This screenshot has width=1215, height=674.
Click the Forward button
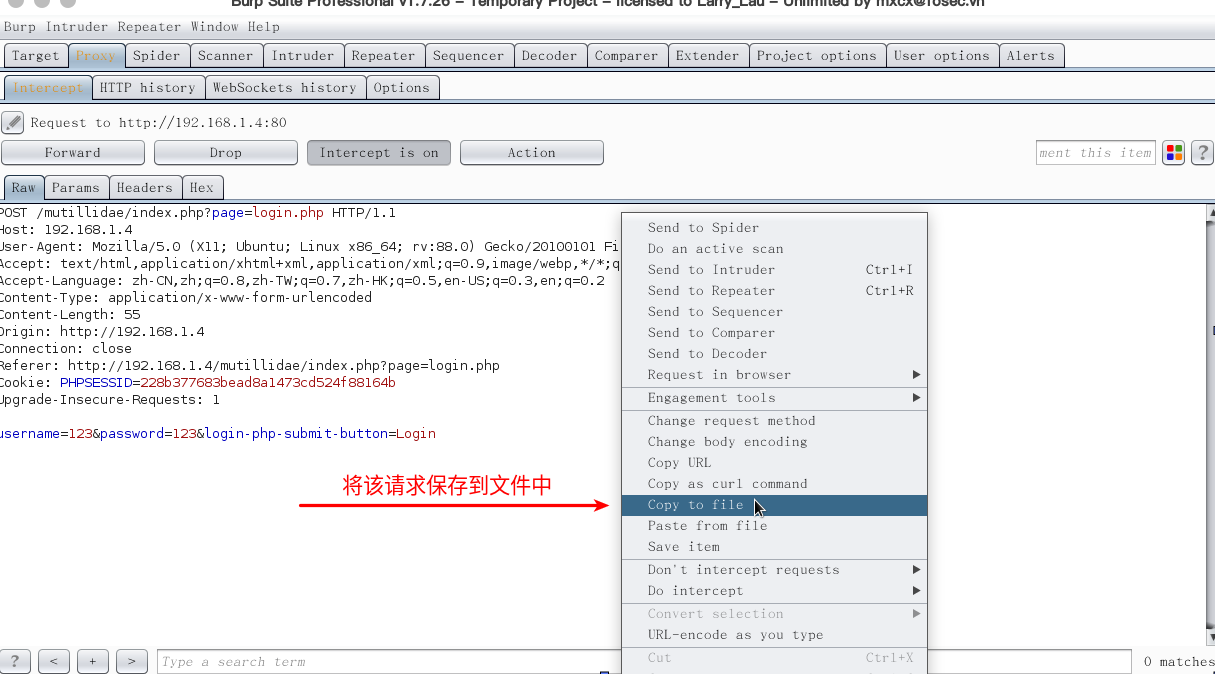(x=73, y=153)
